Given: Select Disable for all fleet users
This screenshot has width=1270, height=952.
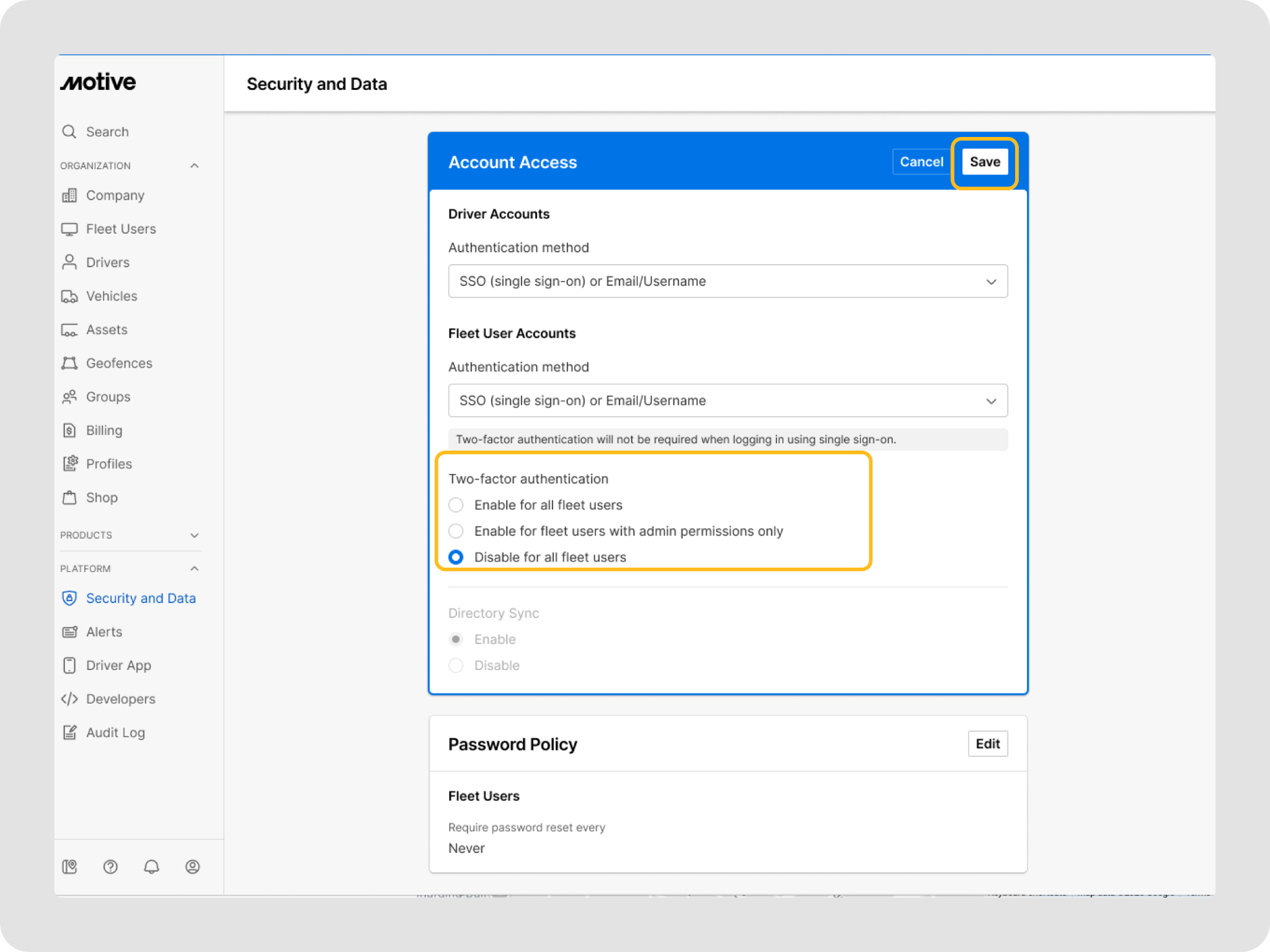Looking at the screenshot, I should 456,557.
